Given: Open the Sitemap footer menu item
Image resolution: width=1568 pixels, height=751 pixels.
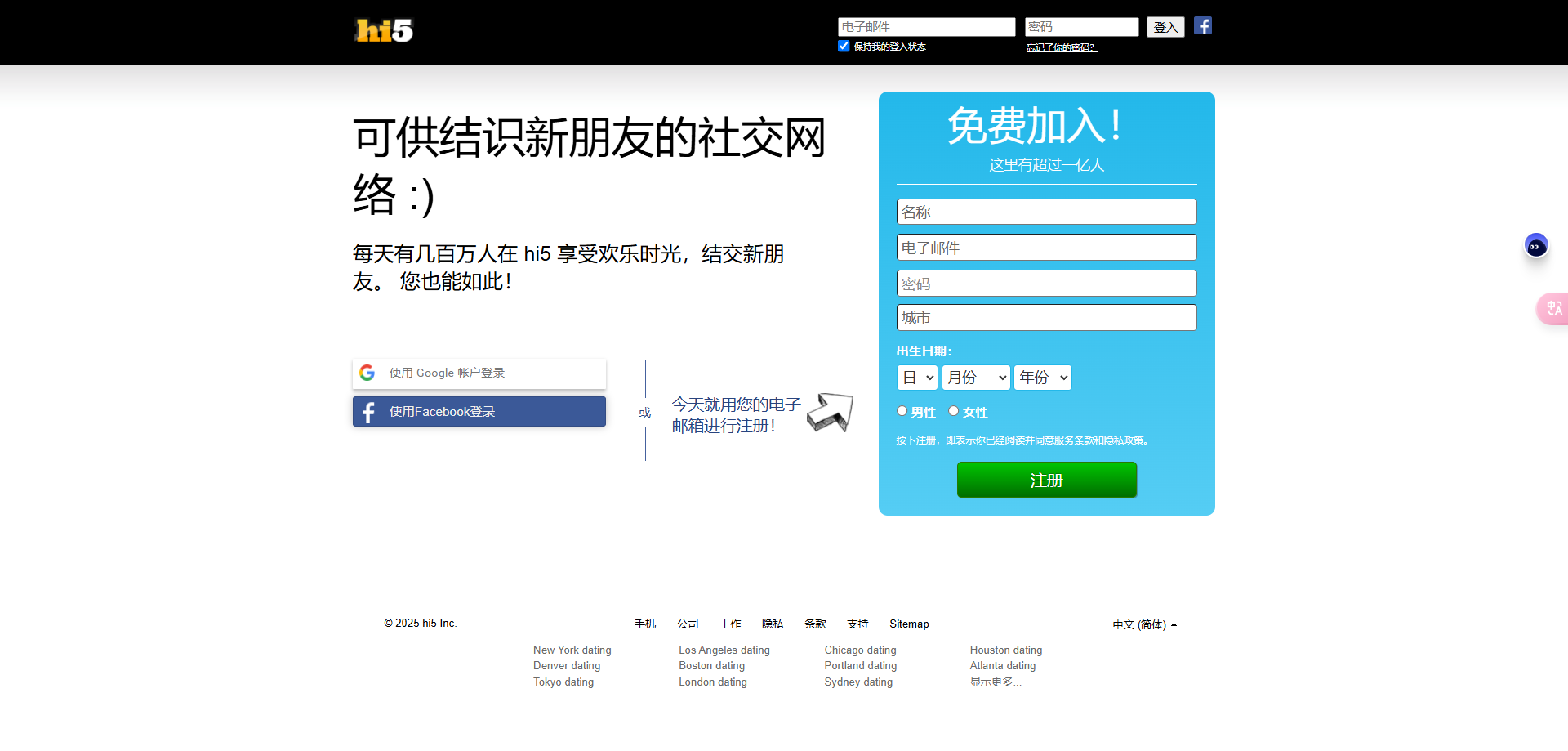Looking at the screenshot, I should pos(909,624).
